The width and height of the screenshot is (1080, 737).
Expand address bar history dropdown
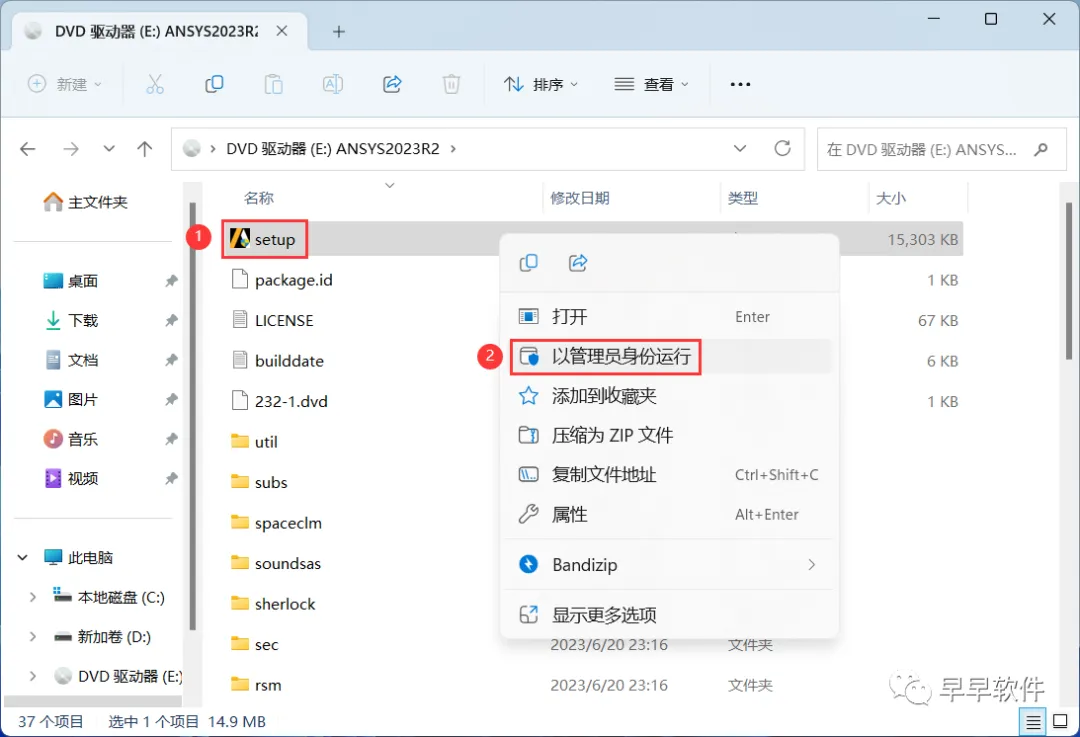(740, 148)
